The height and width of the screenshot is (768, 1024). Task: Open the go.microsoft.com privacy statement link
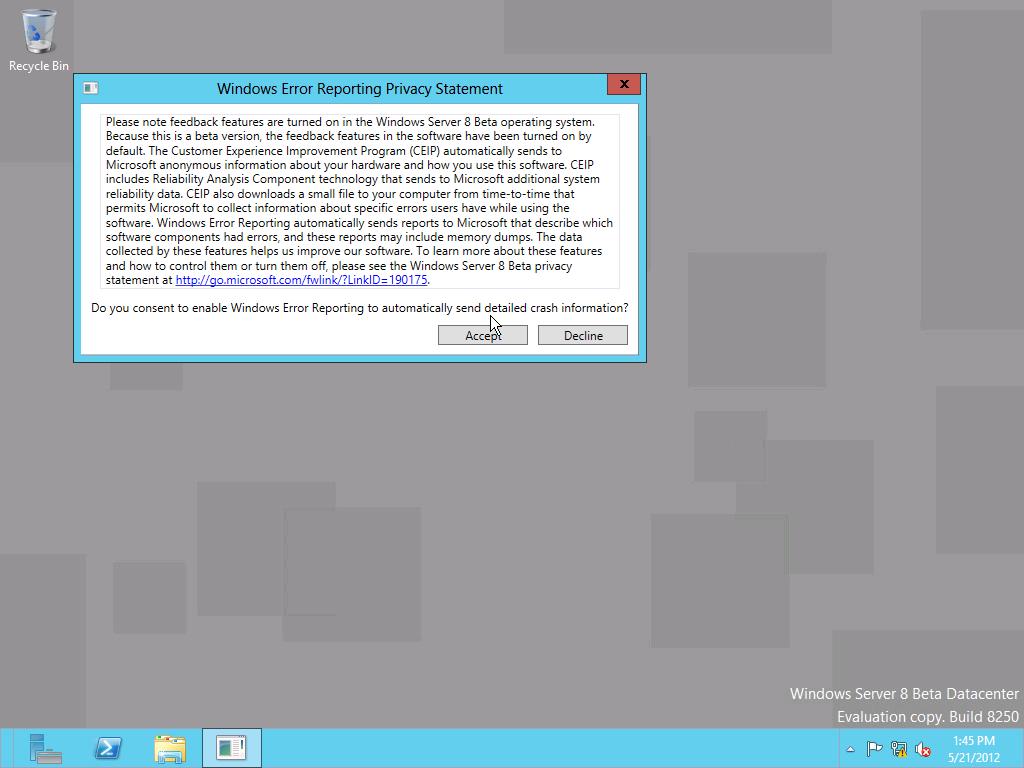pos(301,280)
